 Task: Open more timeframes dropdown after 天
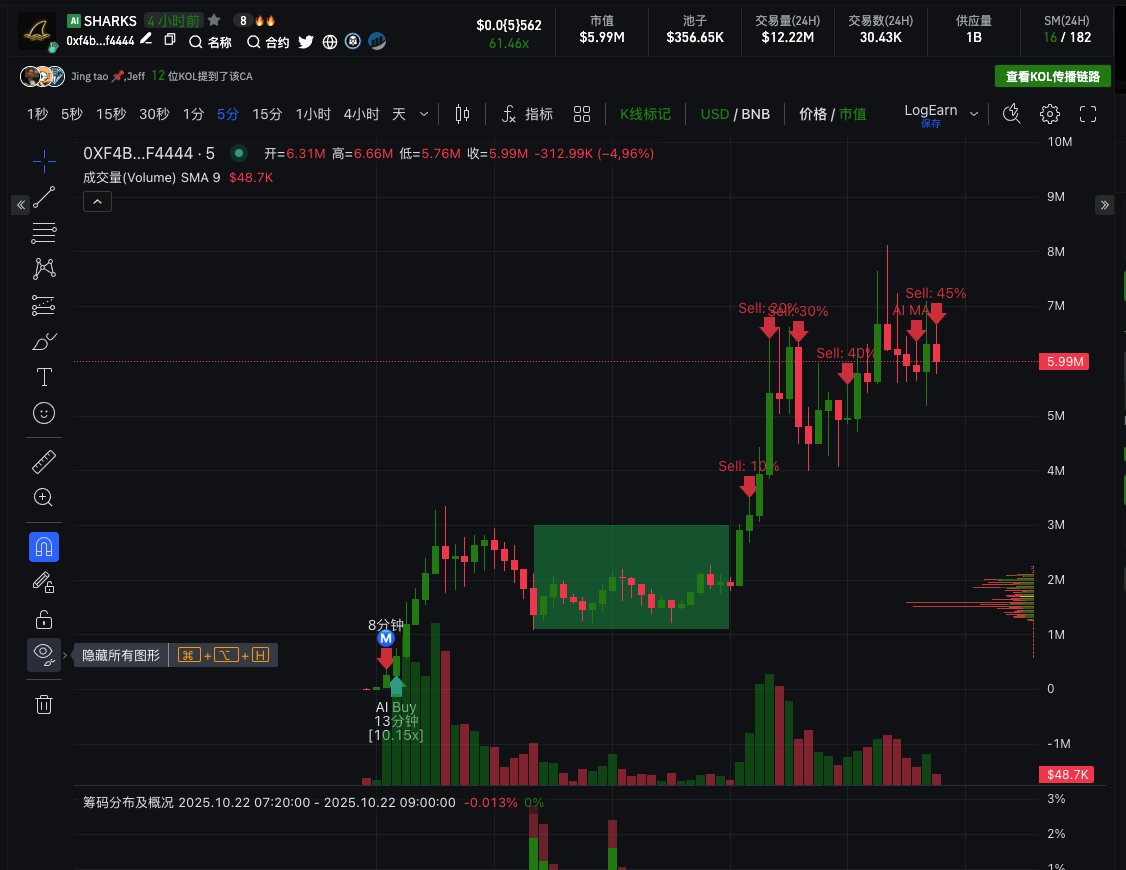pyautogui.click(x=425, y=114)
